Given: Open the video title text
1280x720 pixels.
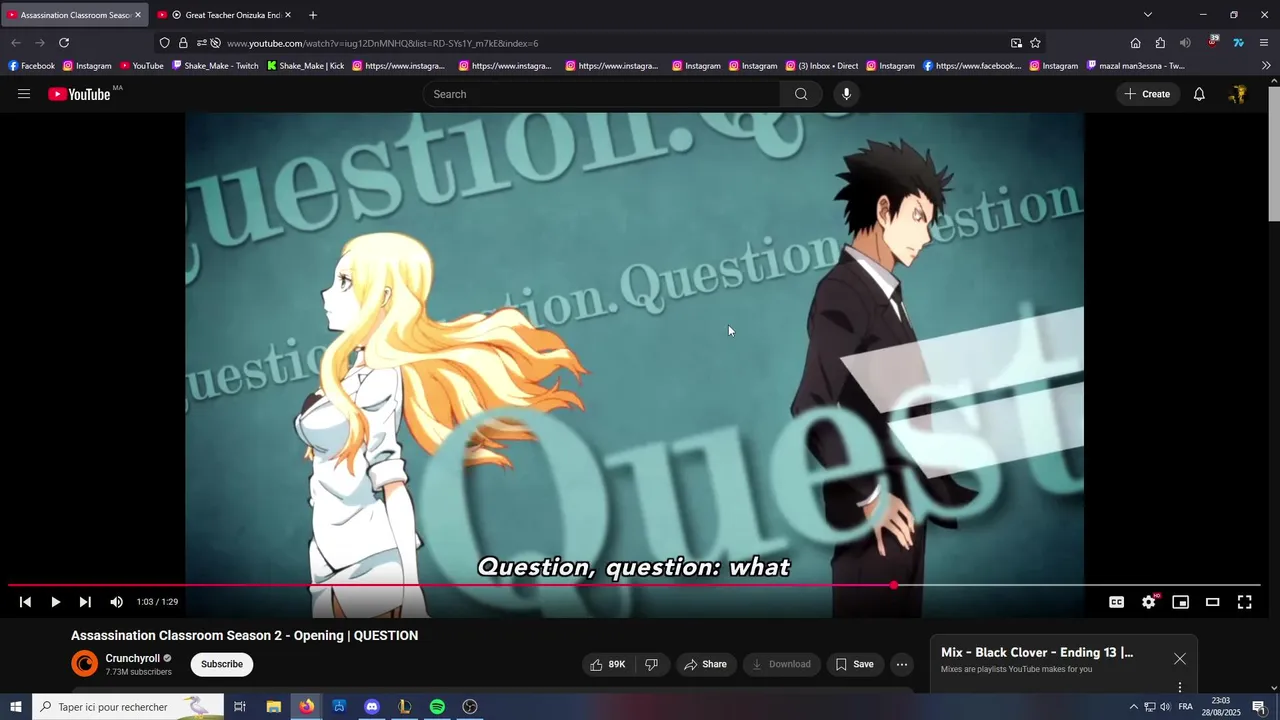Looking at the screenshot, I should [x=244, y=636].
